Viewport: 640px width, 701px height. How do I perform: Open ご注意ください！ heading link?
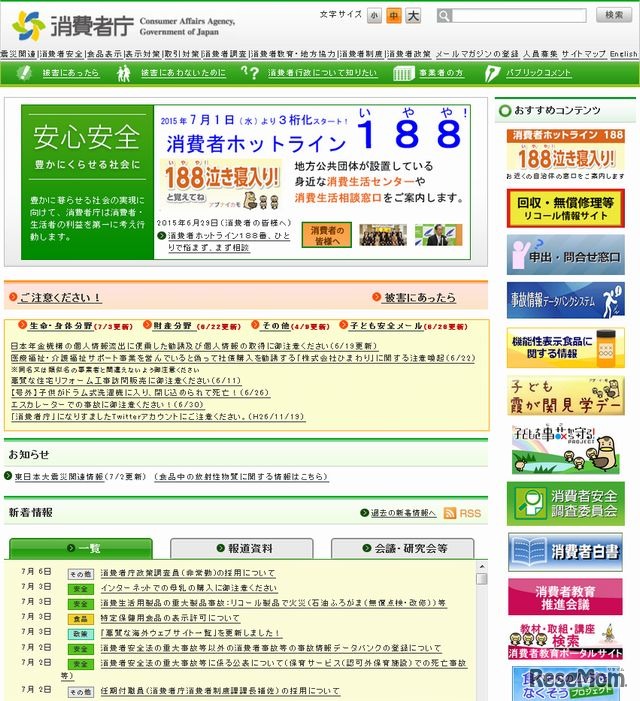point(60,297)
